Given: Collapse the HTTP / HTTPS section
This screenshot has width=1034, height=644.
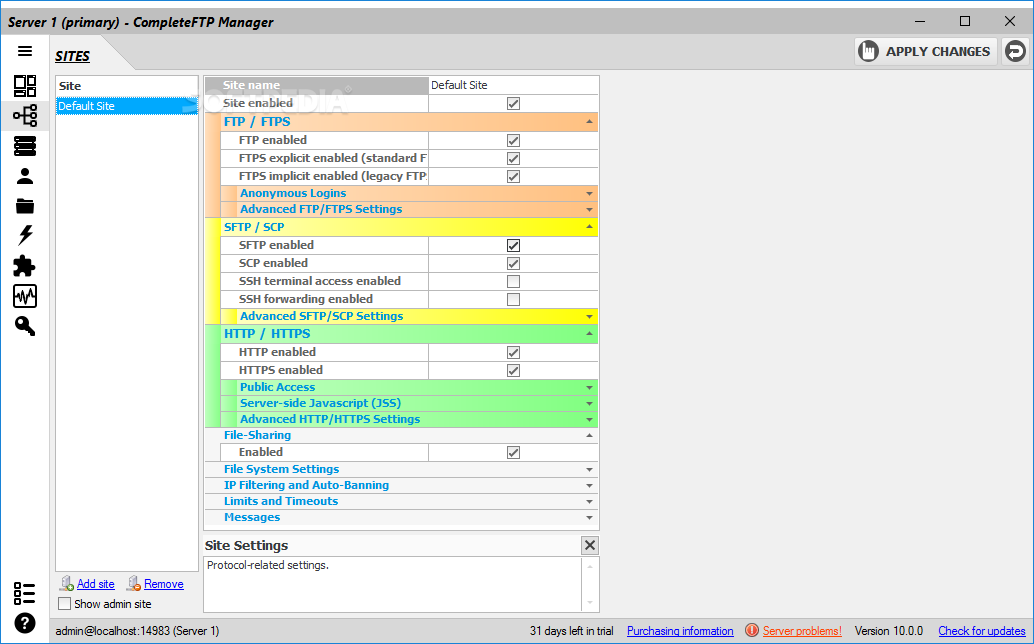Looking at the screenshot, I should (x=589, y=334).
